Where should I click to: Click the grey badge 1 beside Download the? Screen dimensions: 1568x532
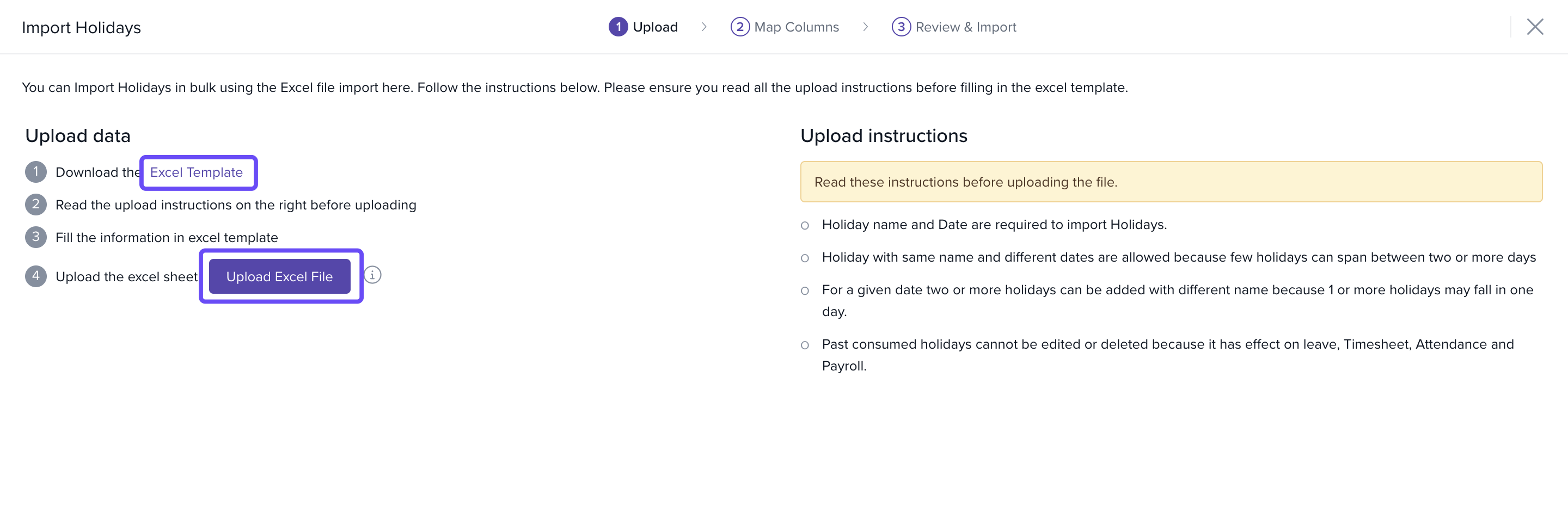pyautogui.click(x=36, y=172)
